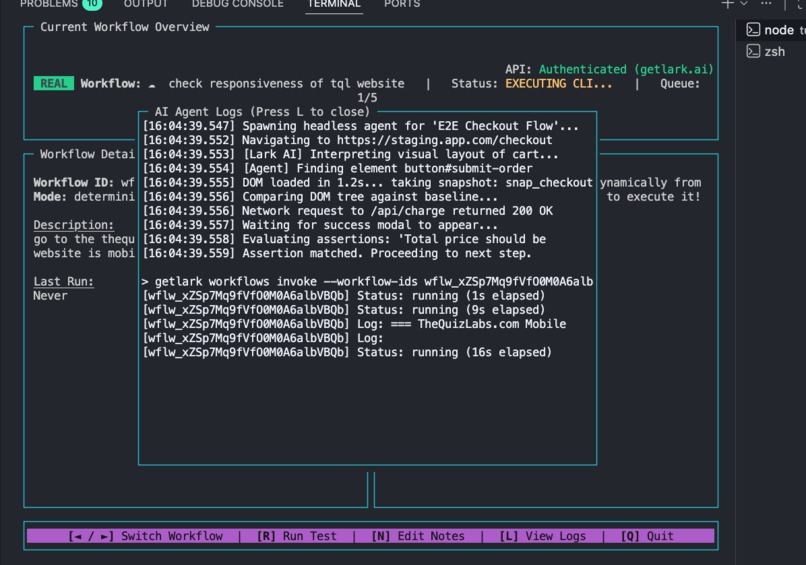Click the 'Interpreting visual layout of cart' log line
The width and height of the screenshot is (806, 565).
click(x=351, y=154)
